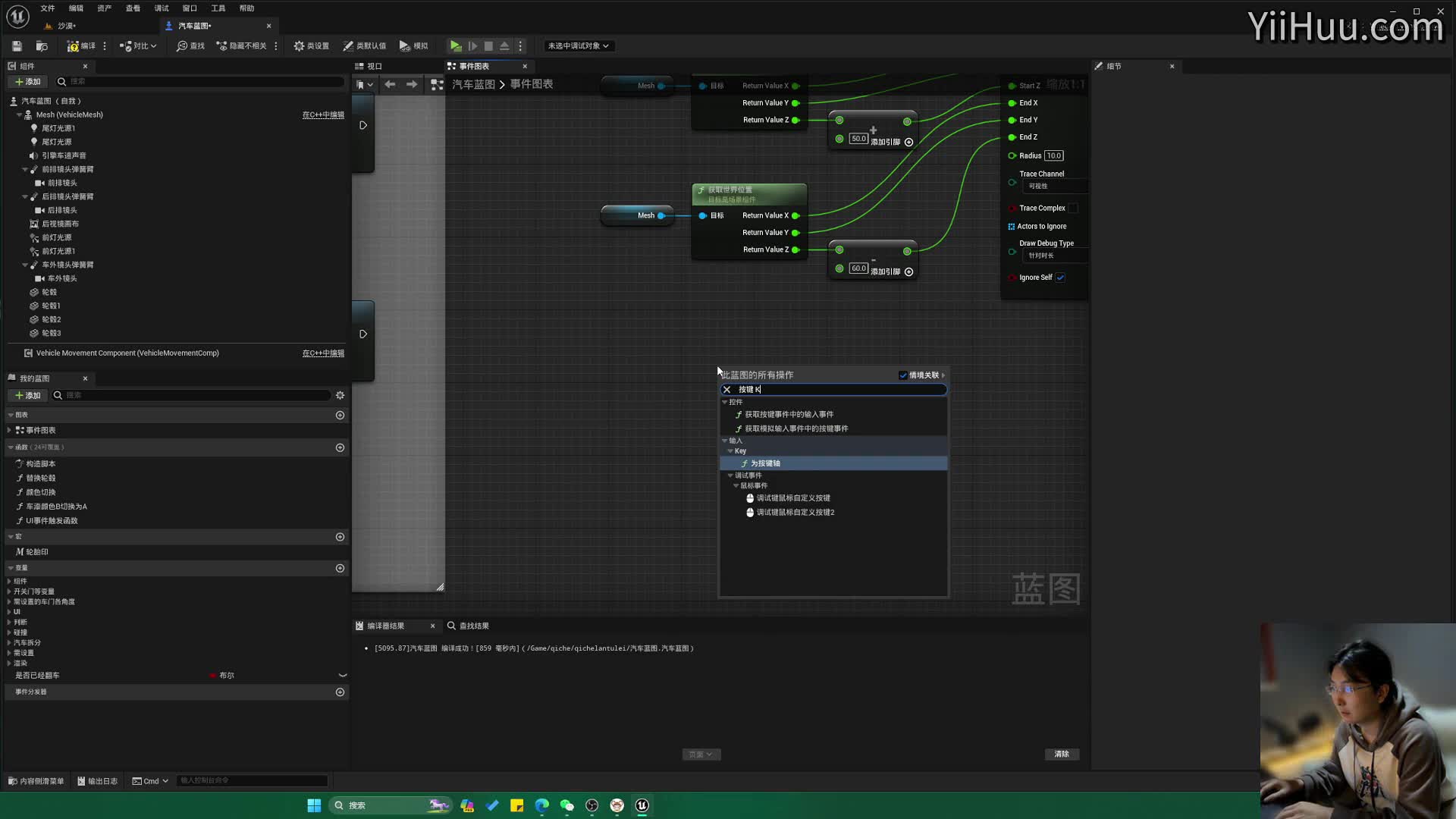Screen dimensions: 1456x819
Task: Start 模拟 simulation mode
Action: click(x=414, y=46)
